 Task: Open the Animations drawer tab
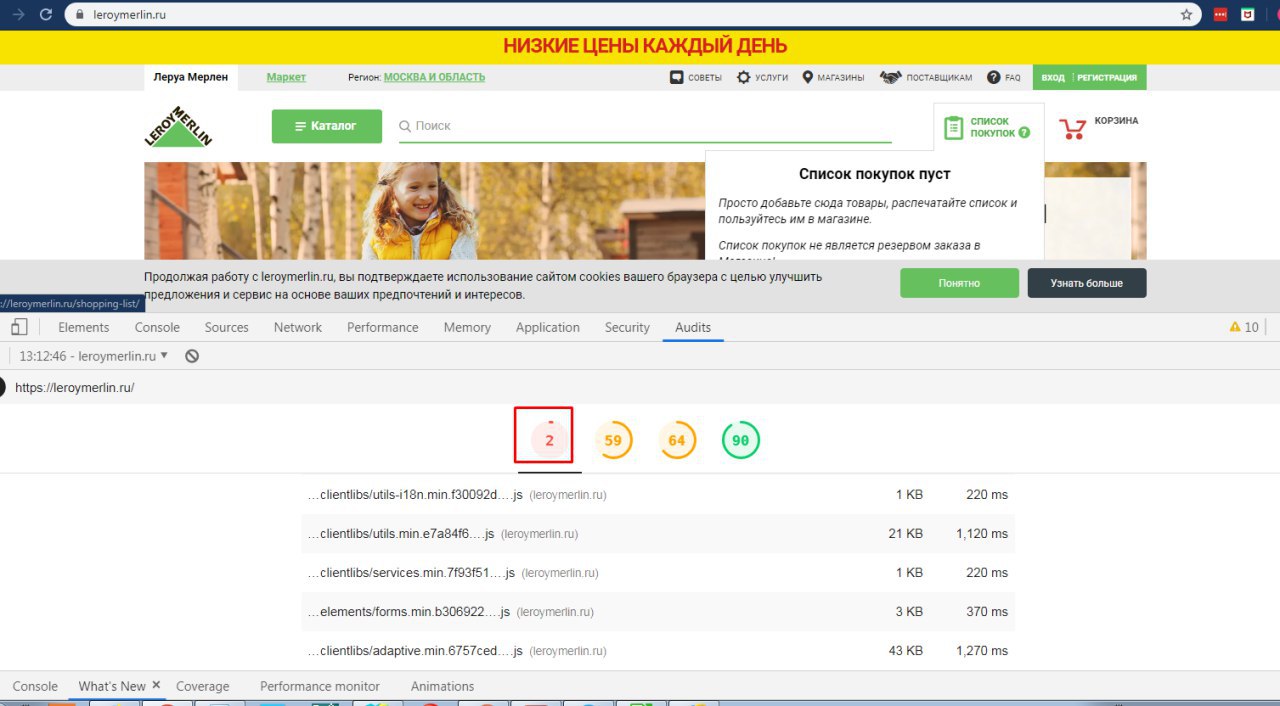pos(443,686)
